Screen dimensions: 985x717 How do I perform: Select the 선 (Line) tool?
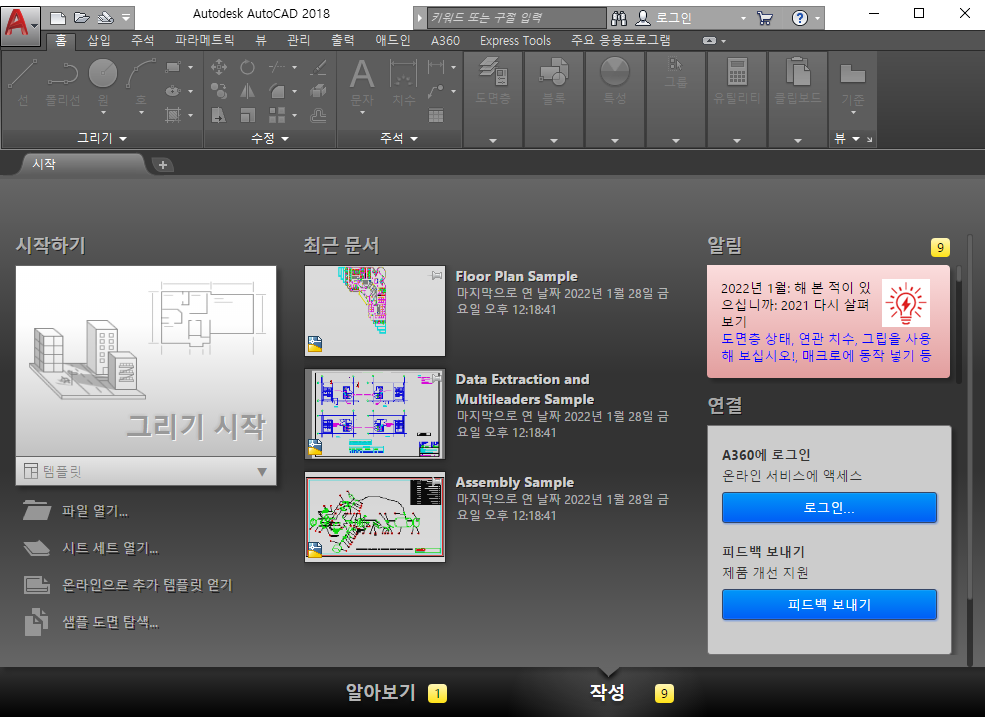(23, 83)
